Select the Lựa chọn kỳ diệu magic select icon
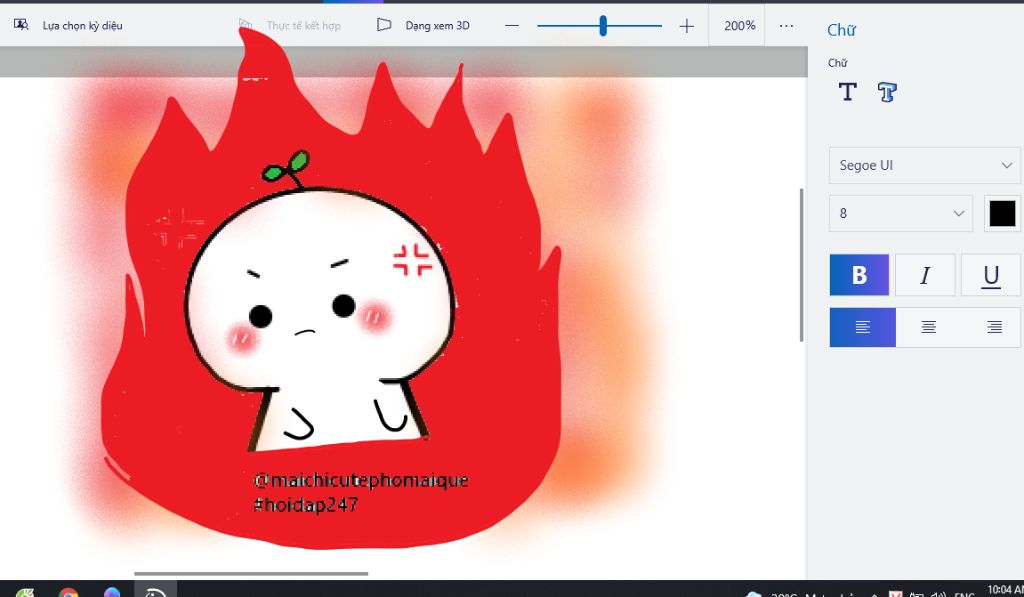This screenshot has height=597, width=1024. click(21, 25)
